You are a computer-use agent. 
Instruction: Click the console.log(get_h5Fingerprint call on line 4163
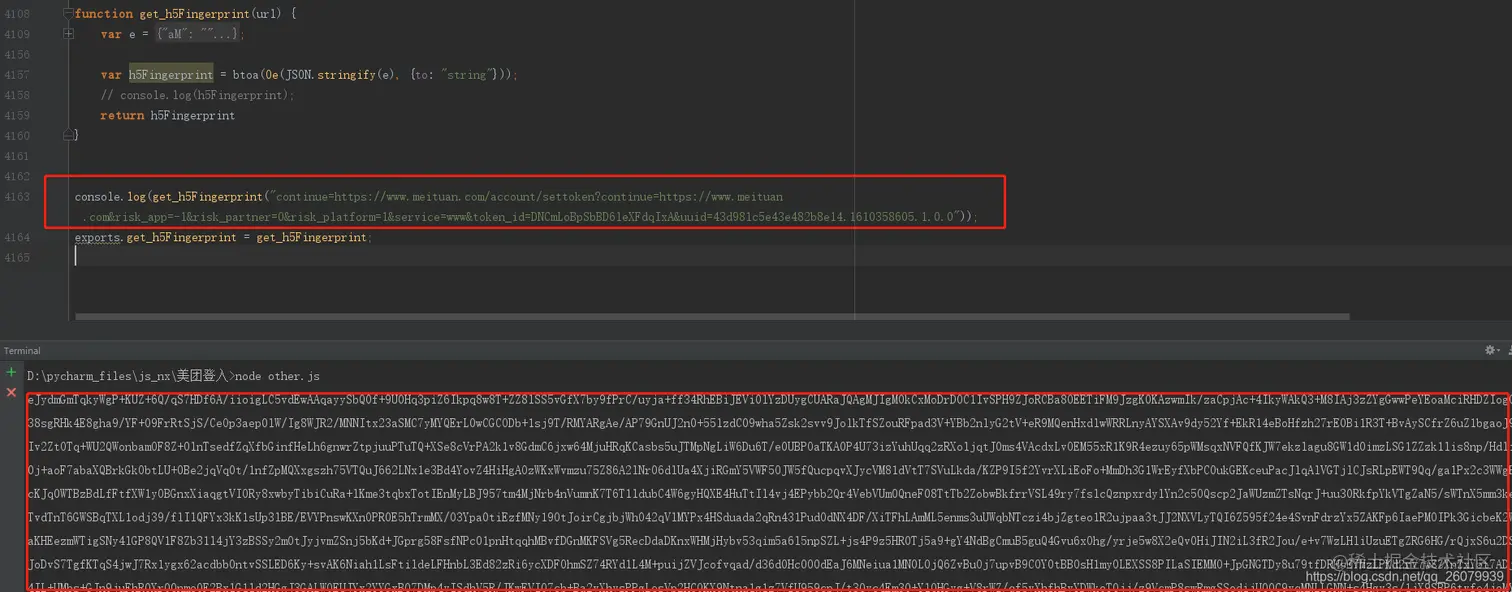point(168,197)
